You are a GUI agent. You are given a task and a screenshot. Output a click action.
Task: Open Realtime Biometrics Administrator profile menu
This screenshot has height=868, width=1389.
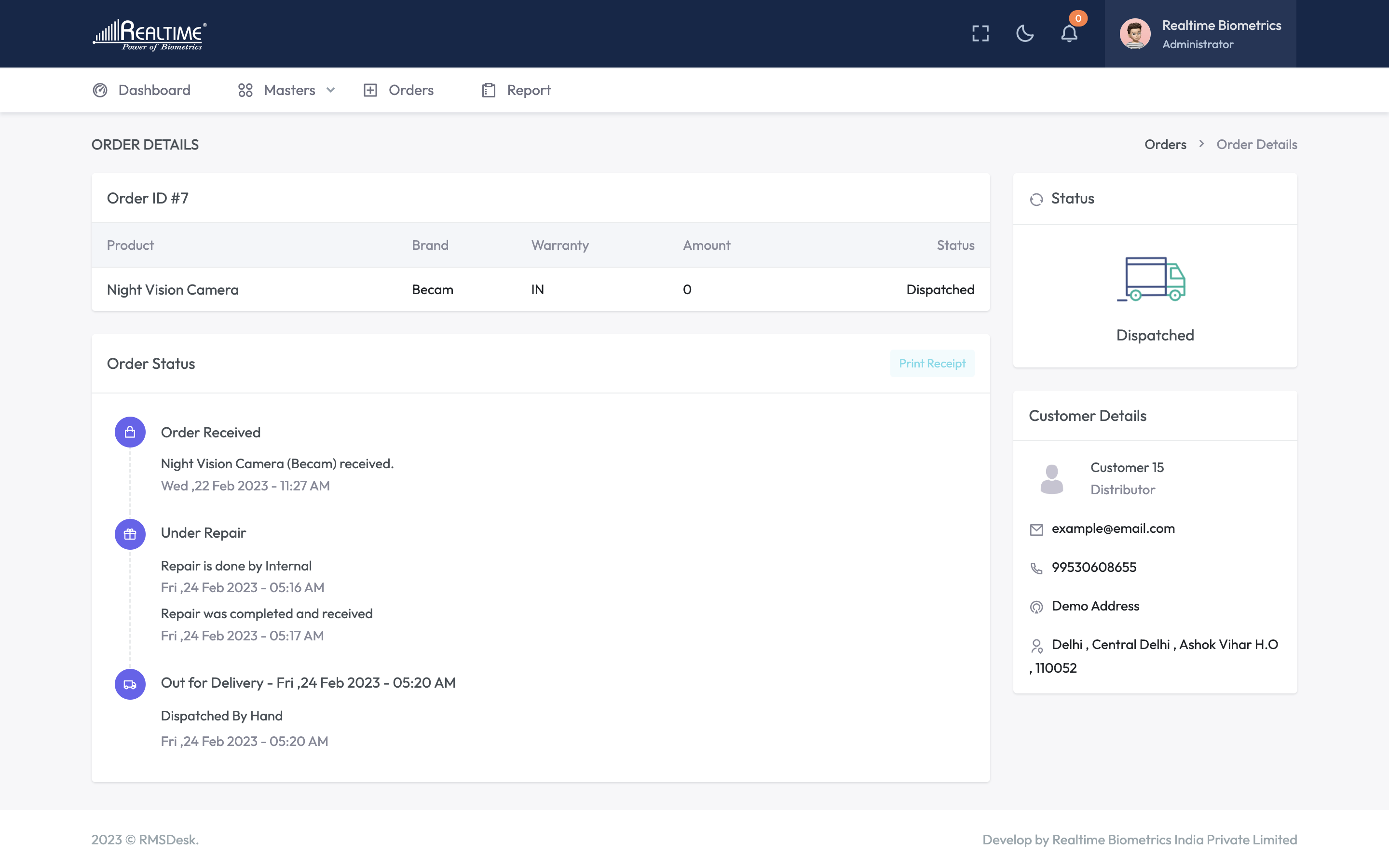pyautogui.click(x=1220, y=34)
